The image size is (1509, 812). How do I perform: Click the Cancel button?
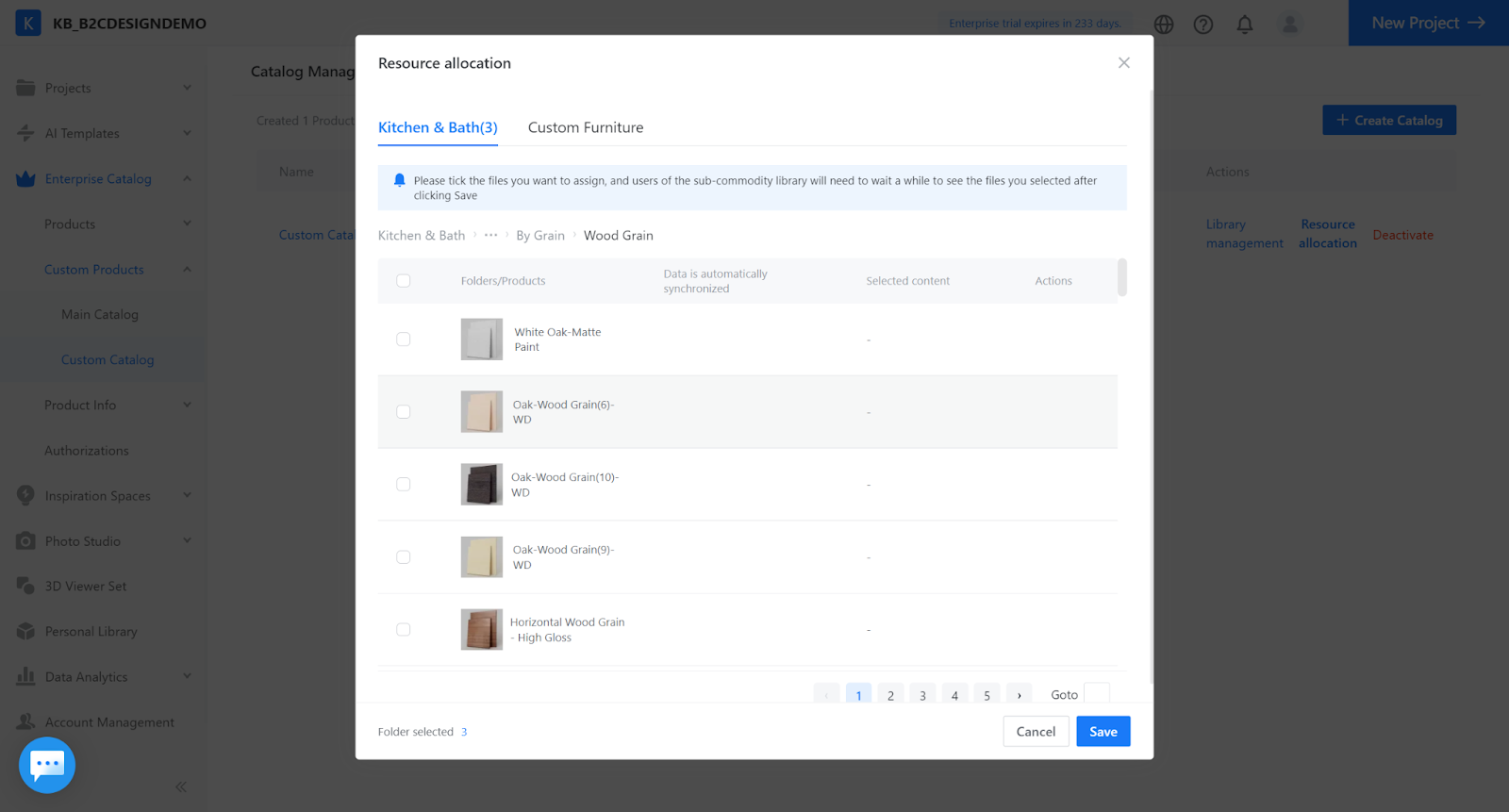click(1036, 732)
